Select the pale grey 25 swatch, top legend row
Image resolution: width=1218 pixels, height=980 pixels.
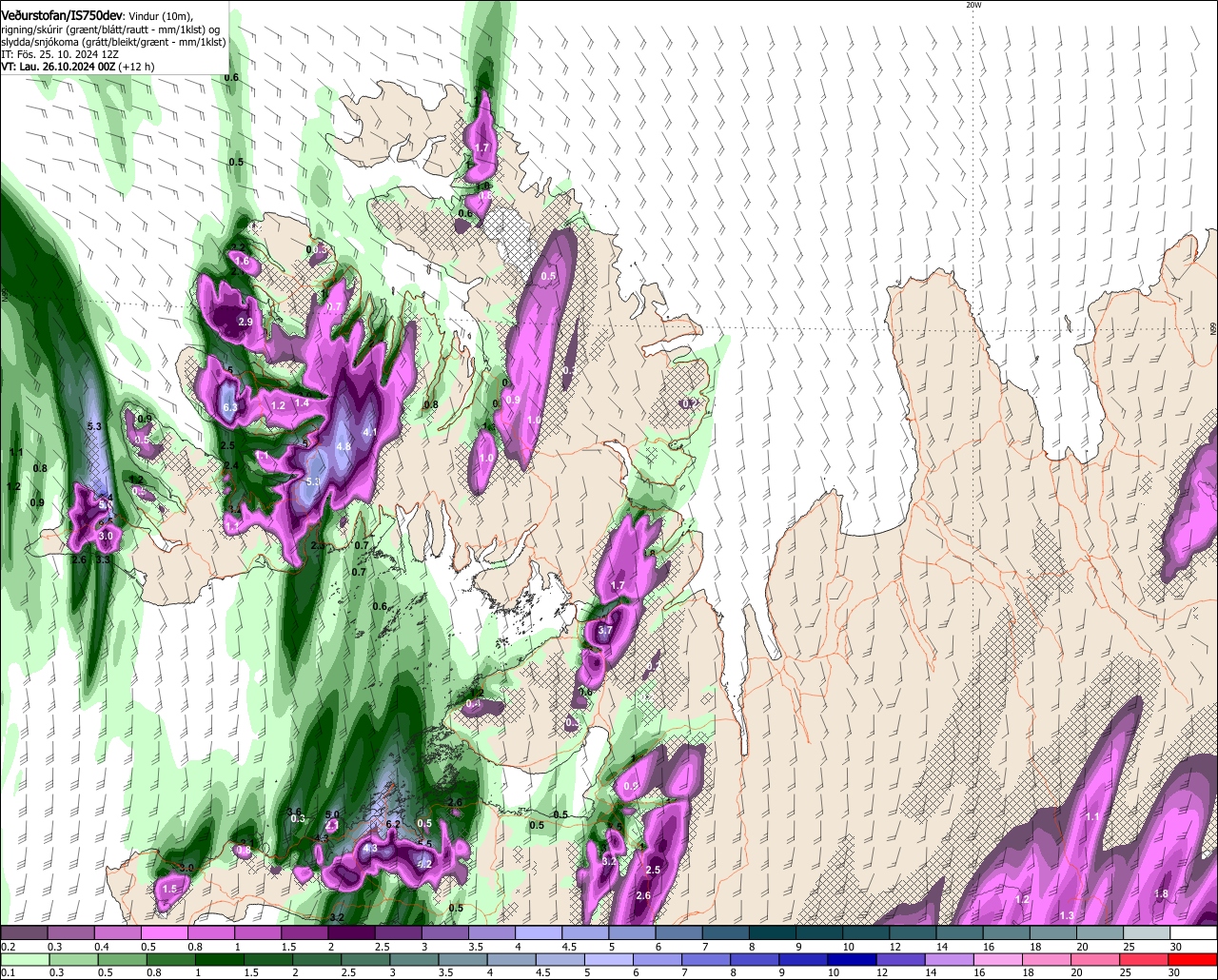pos(1148,933)
